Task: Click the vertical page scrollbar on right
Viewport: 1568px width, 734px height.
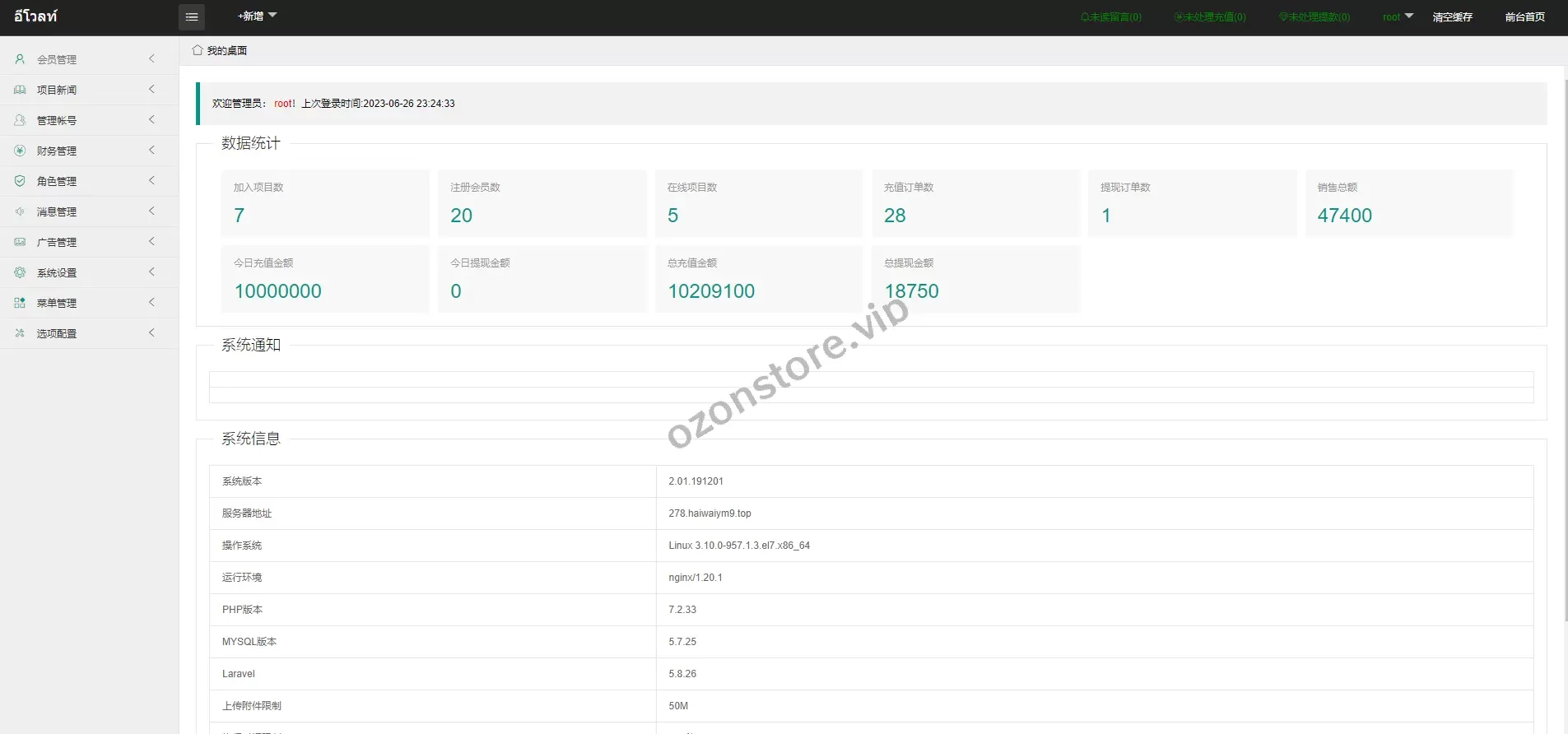Action: pos(1565,329)
